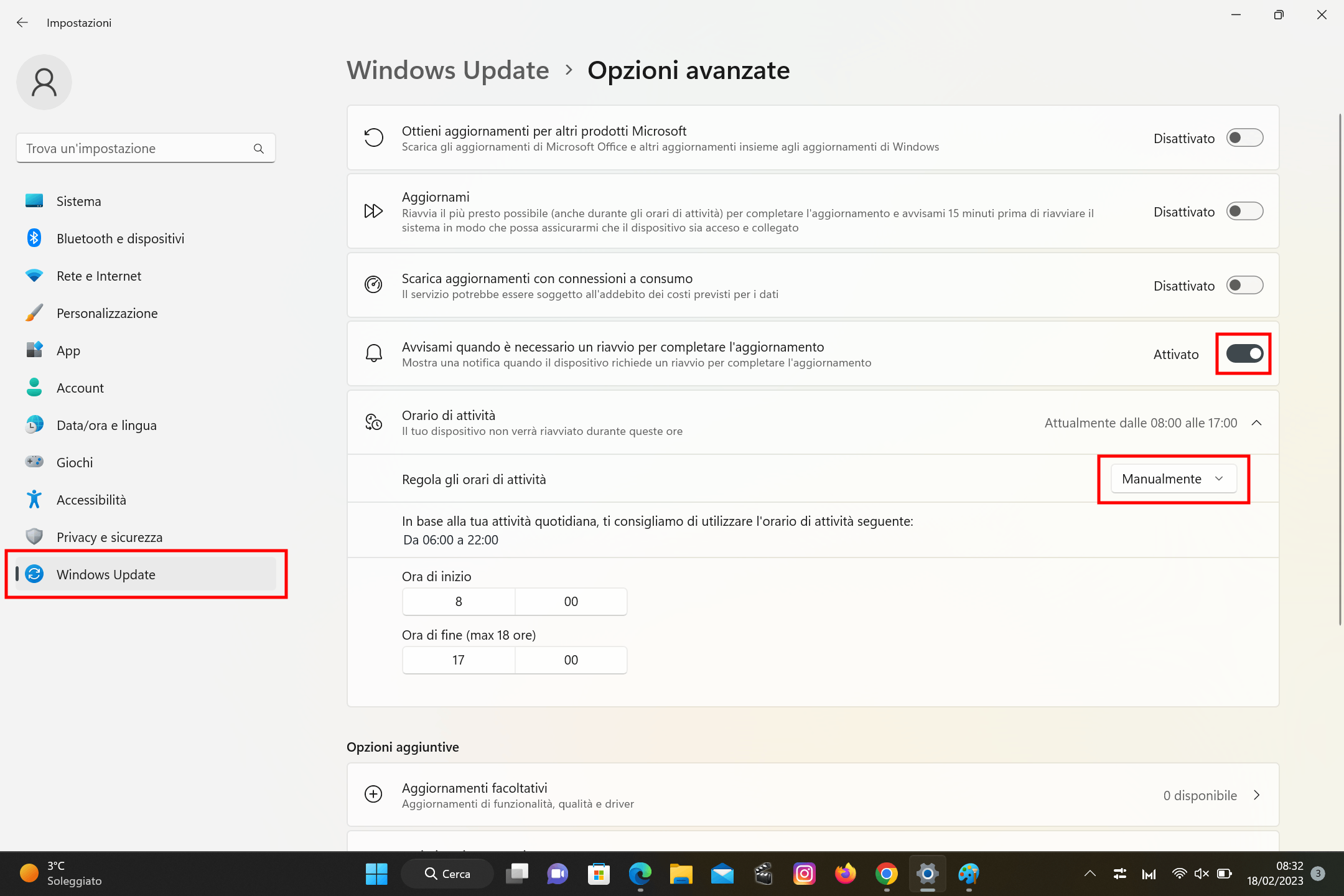Select Windows Update in the sidebar
1344x896 pixels.
coord(106,574)
